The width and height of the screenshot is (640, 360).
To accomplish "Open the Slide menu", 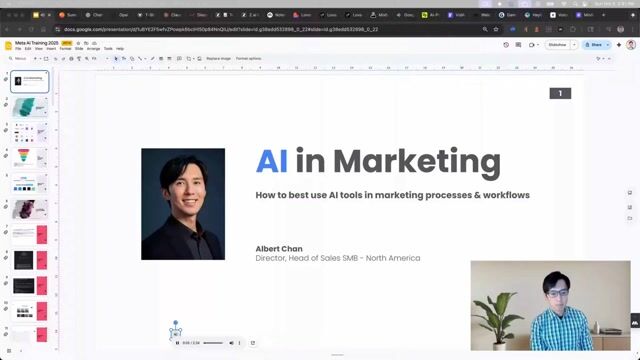I will (x=79, y=49).
